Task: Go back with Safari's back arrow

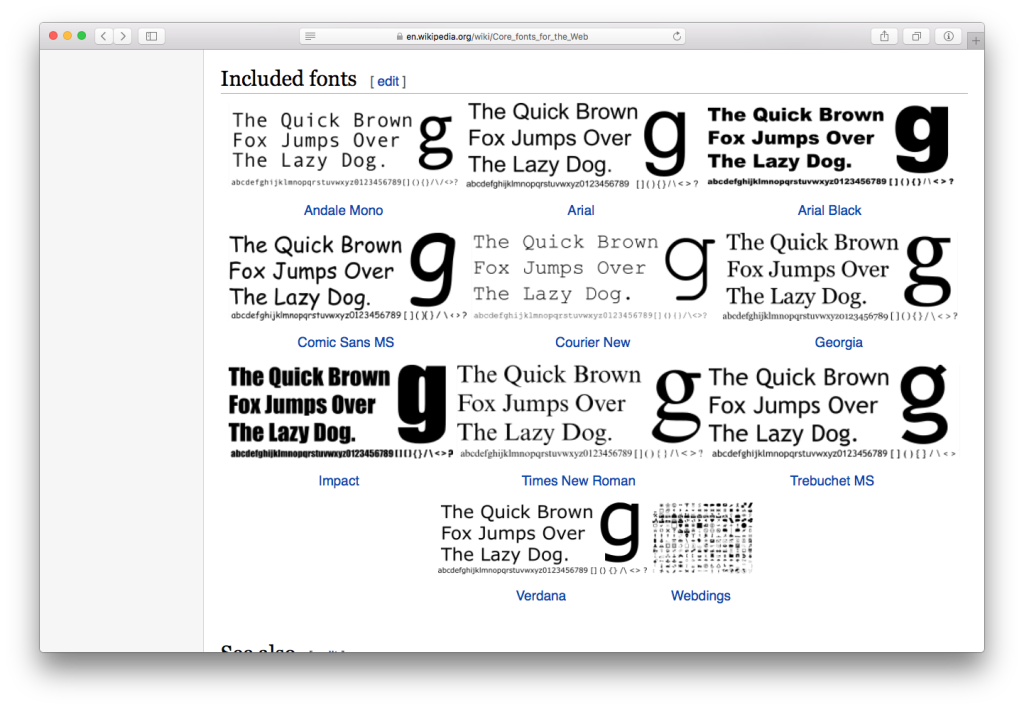Action: pyautogui.click(x=104, y=36)
